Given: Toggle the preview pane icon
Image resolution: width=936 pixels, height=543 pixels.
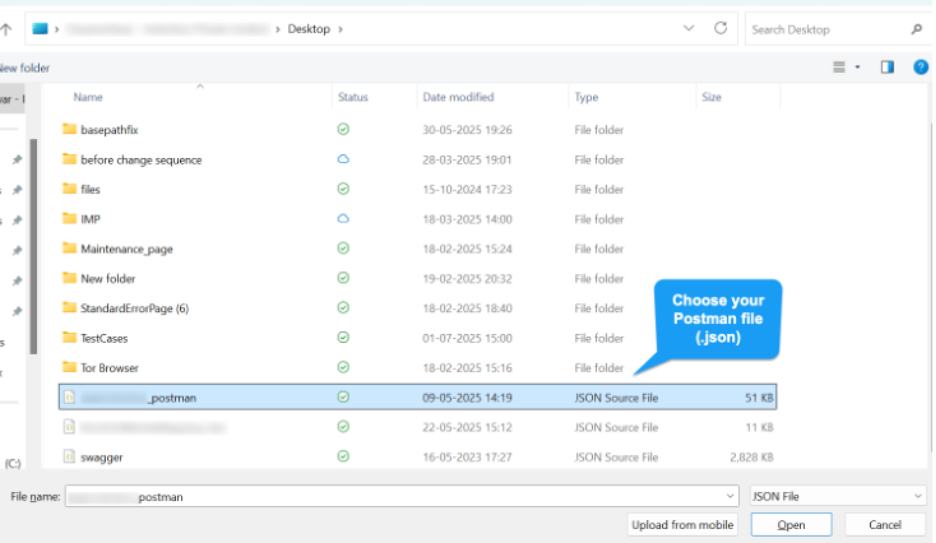Looking at the screenshot, I should pyautogui.click(x=887, y=67).
